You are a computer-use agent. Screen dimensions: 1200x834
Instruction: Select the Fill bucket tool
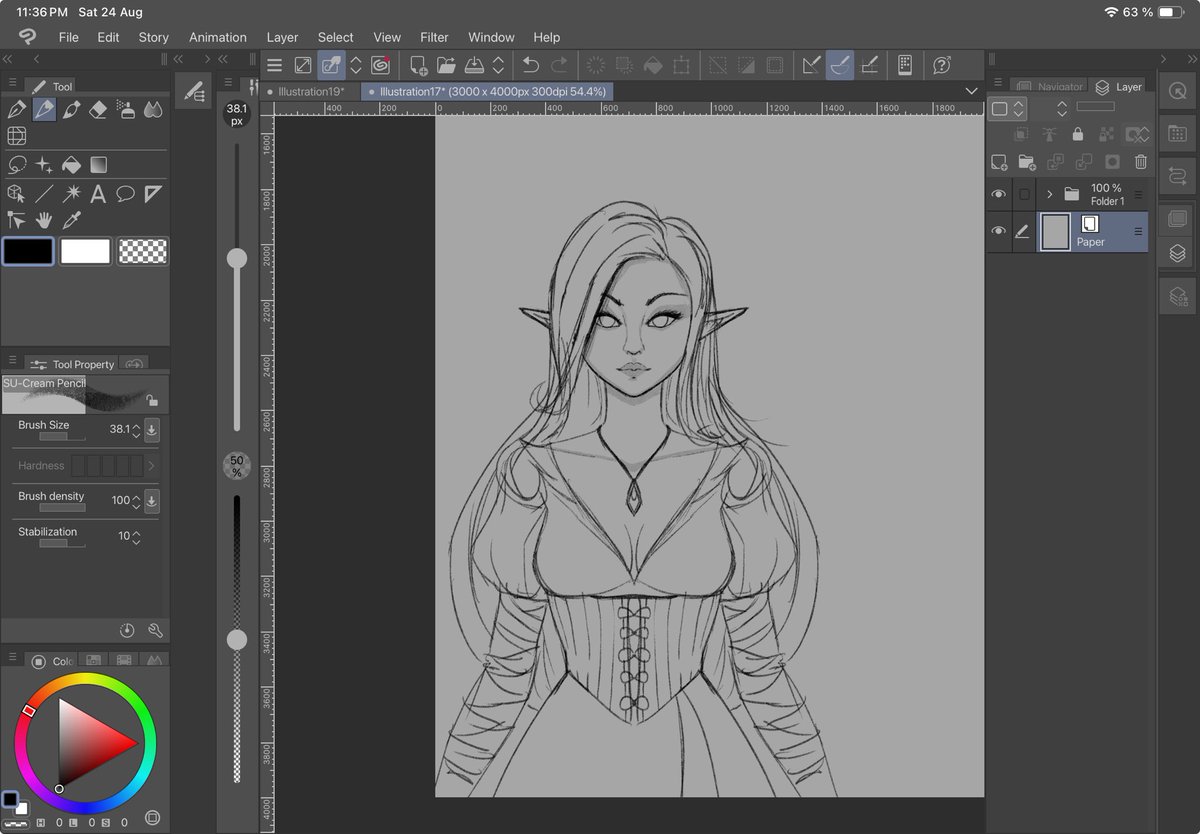[x=71, y=165]
